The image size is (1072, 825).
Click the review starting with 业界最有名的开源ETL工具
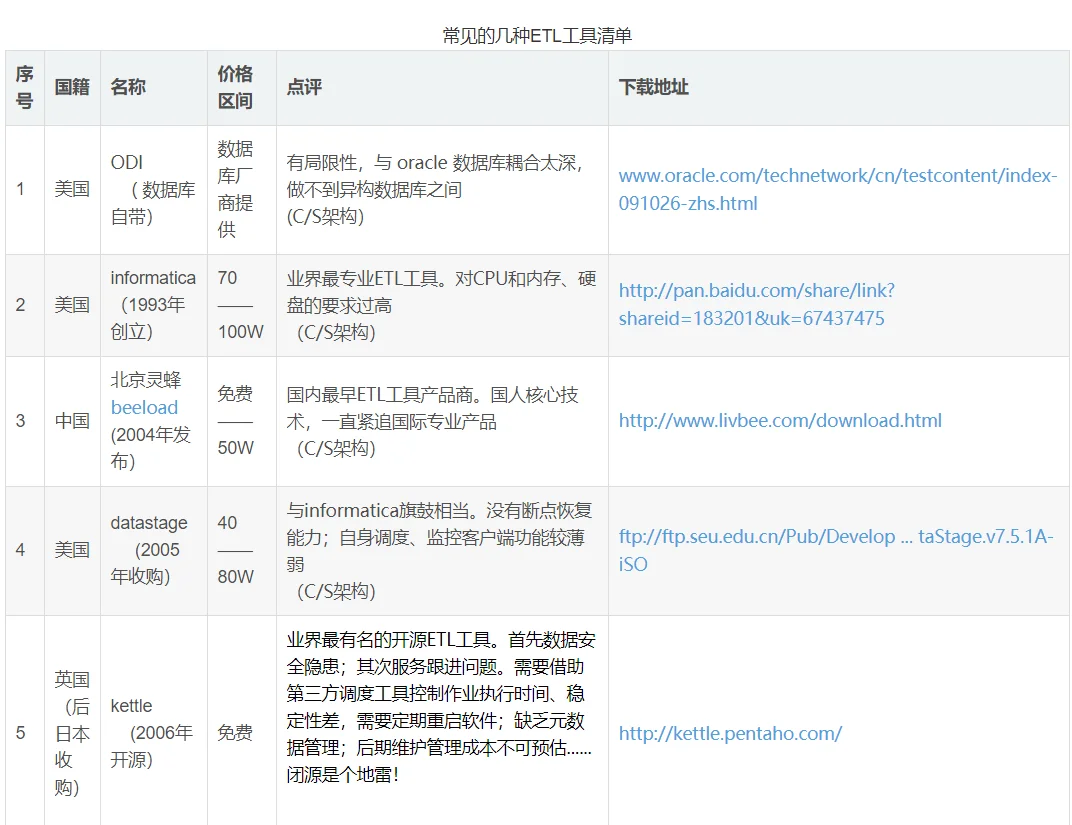[x=442, y=707]
